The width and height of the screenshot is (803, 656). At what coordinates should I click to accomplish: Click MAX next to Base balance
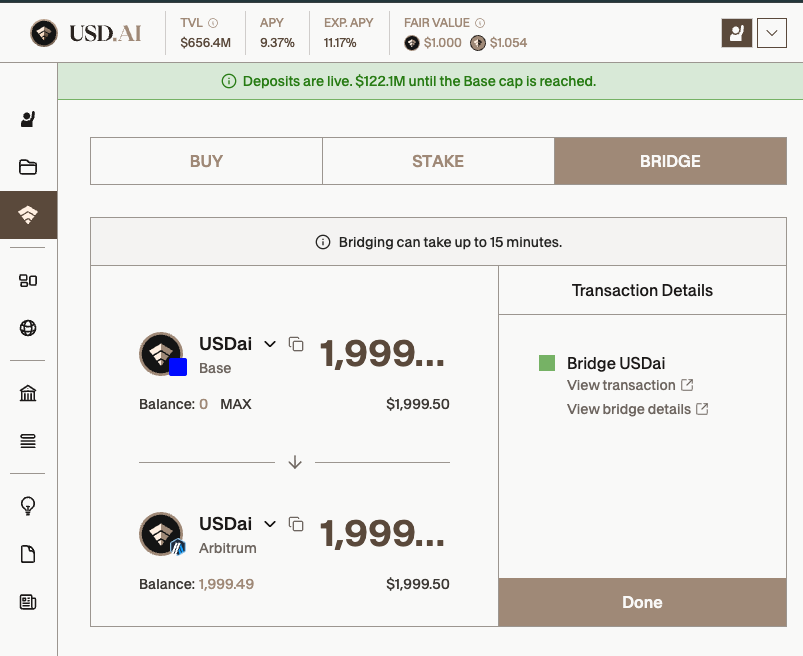pyautogui.click(x=236, y=404)
